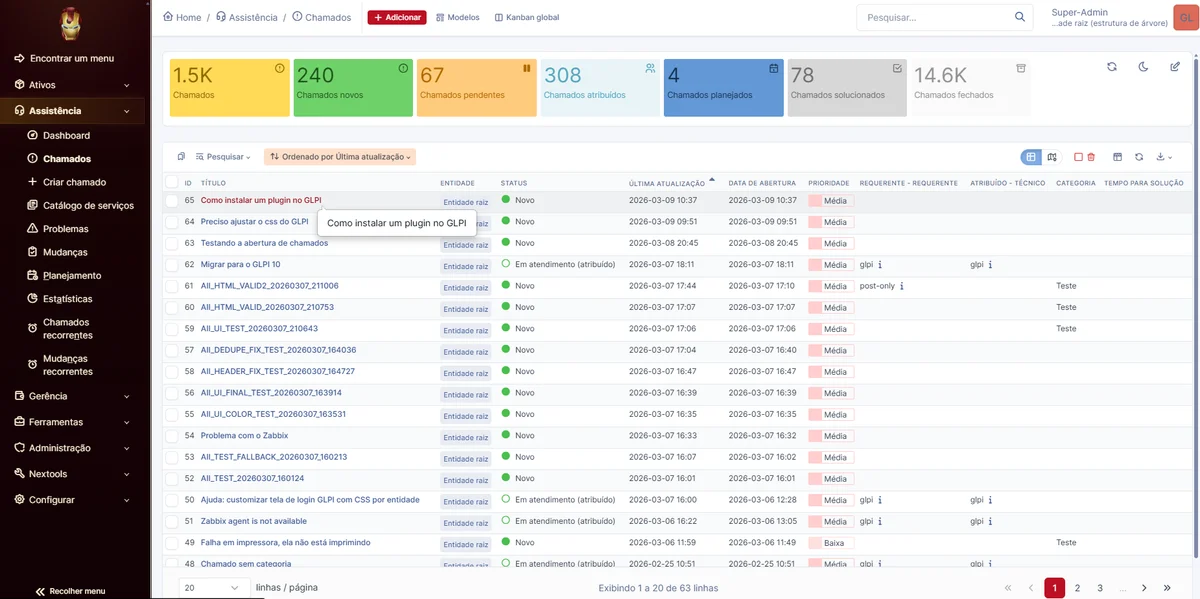
Task: Click the red Adicionar button
Action: [397, 17]
